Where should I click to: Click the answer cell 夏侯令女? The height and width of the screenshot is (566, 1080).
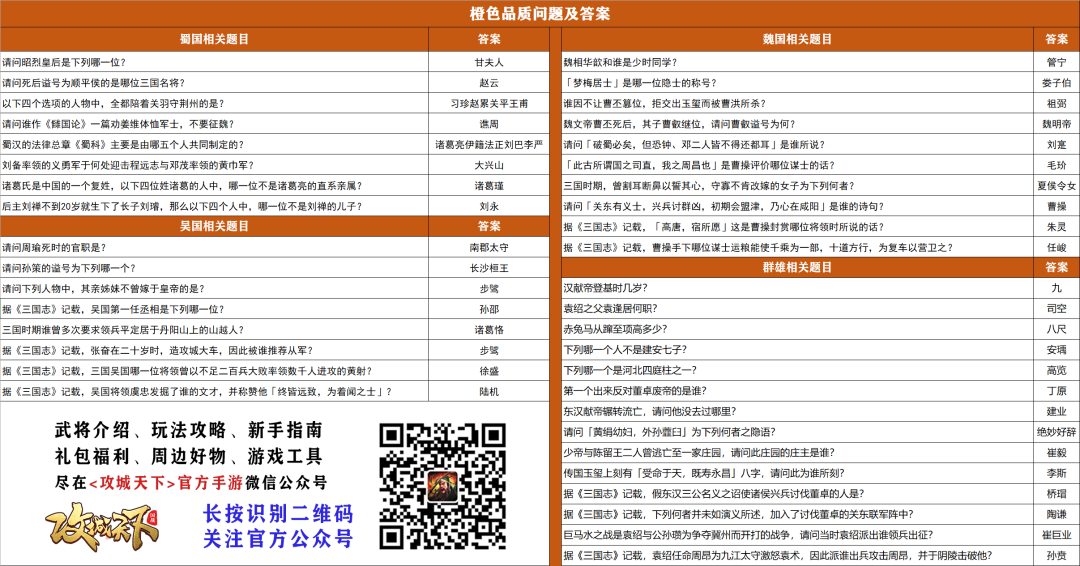(1057, 185)
